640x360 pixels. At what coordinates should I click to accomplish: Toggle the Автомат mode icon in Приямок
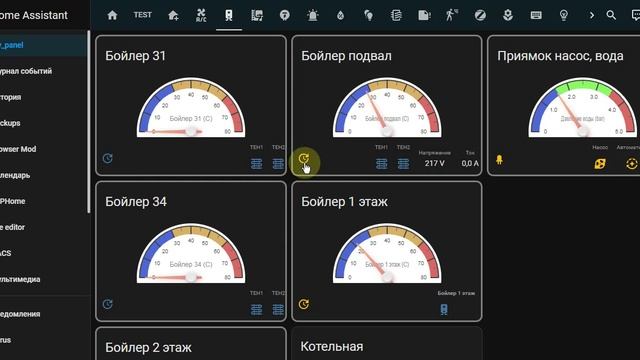coord(631,164)
